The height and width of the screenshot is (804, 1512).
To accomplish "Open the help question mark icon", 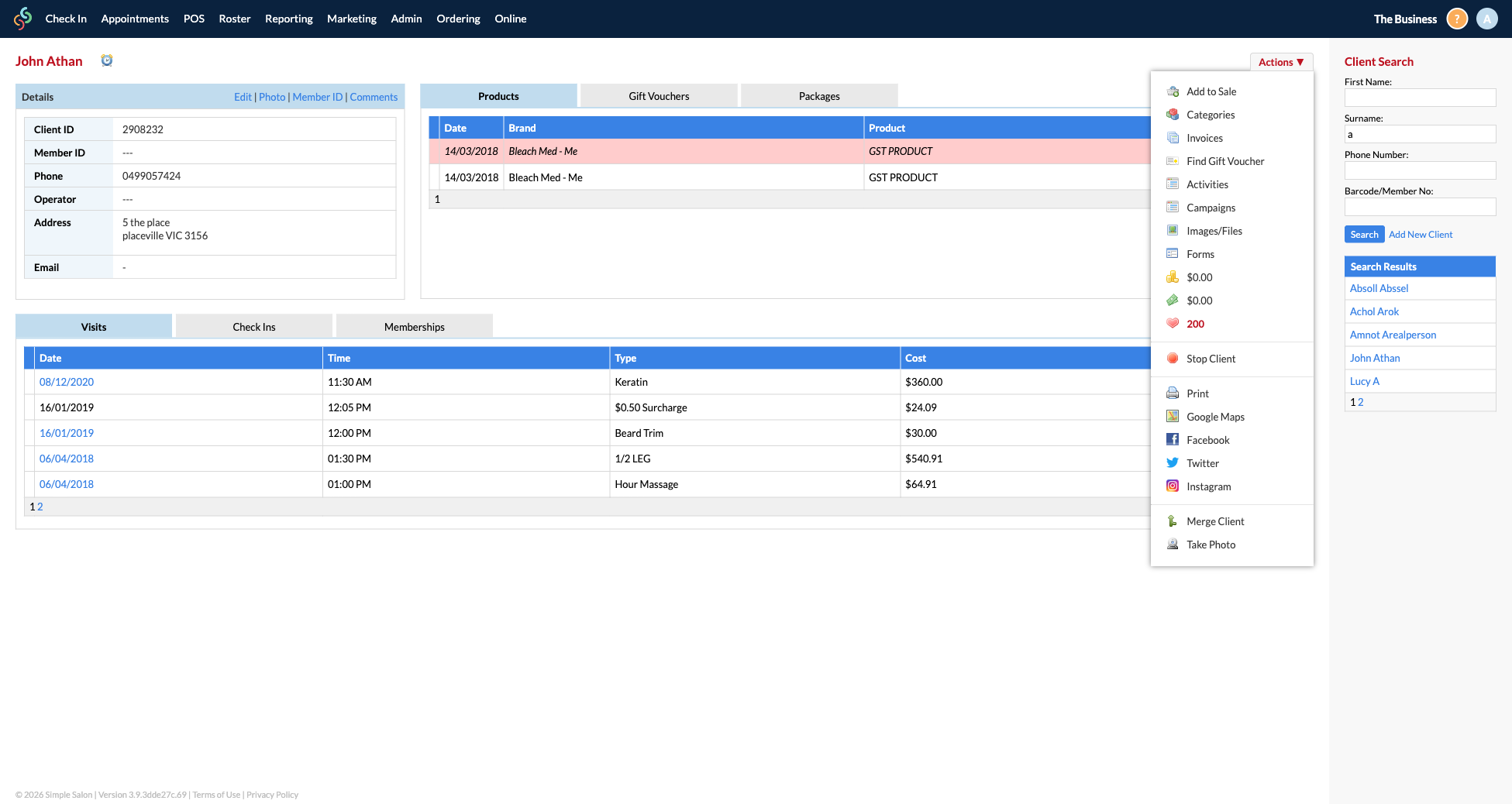I will click(x=1457, y=18).
